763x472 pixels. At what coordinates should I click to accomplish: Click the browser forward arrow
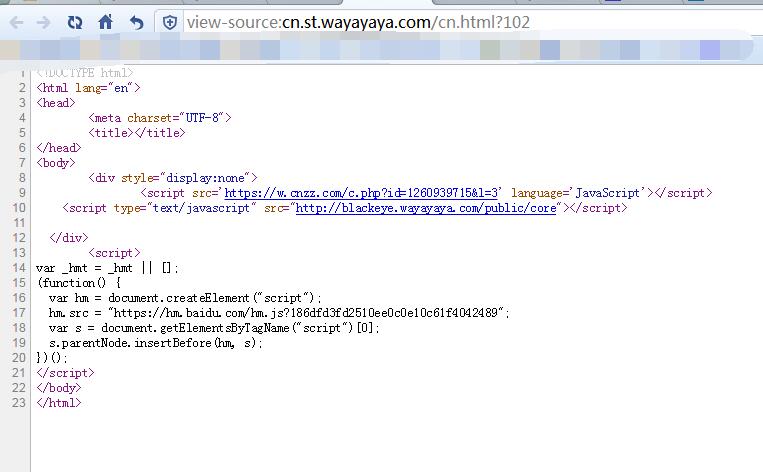pos(44,22)
